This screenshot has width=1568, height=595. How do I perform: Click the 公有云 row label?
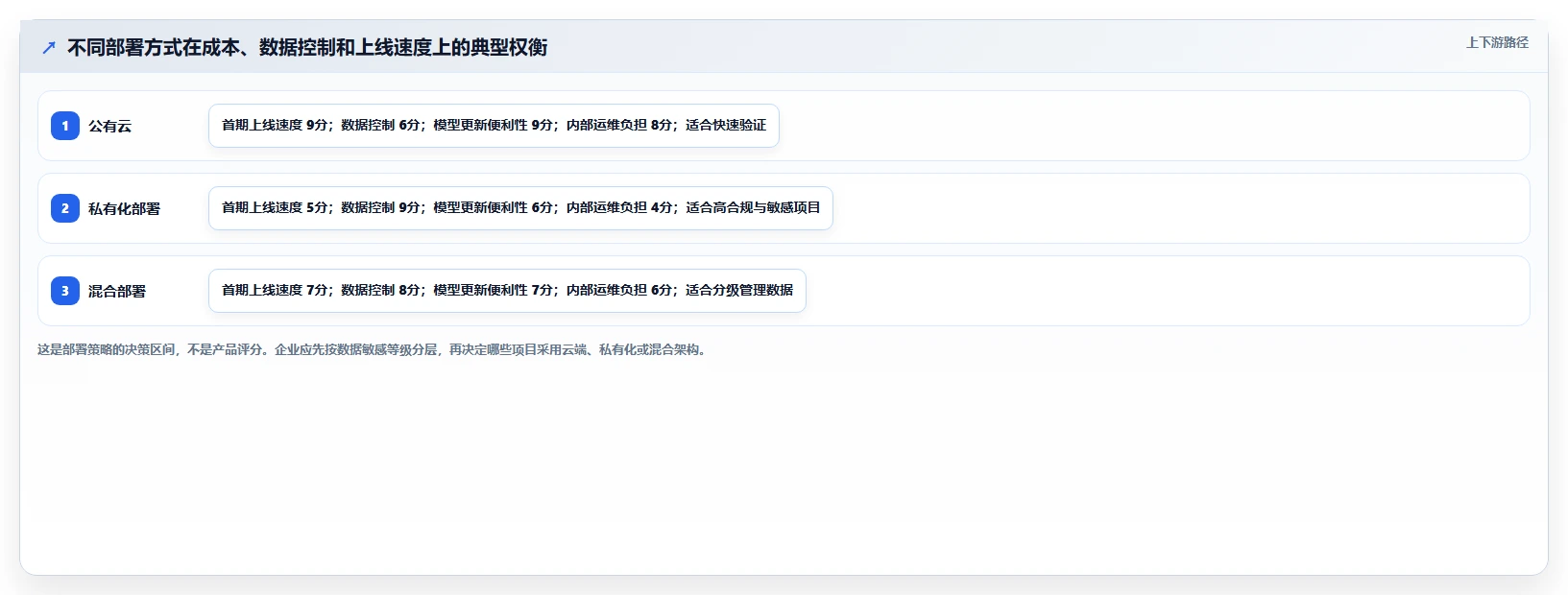(x=109, y=126)
